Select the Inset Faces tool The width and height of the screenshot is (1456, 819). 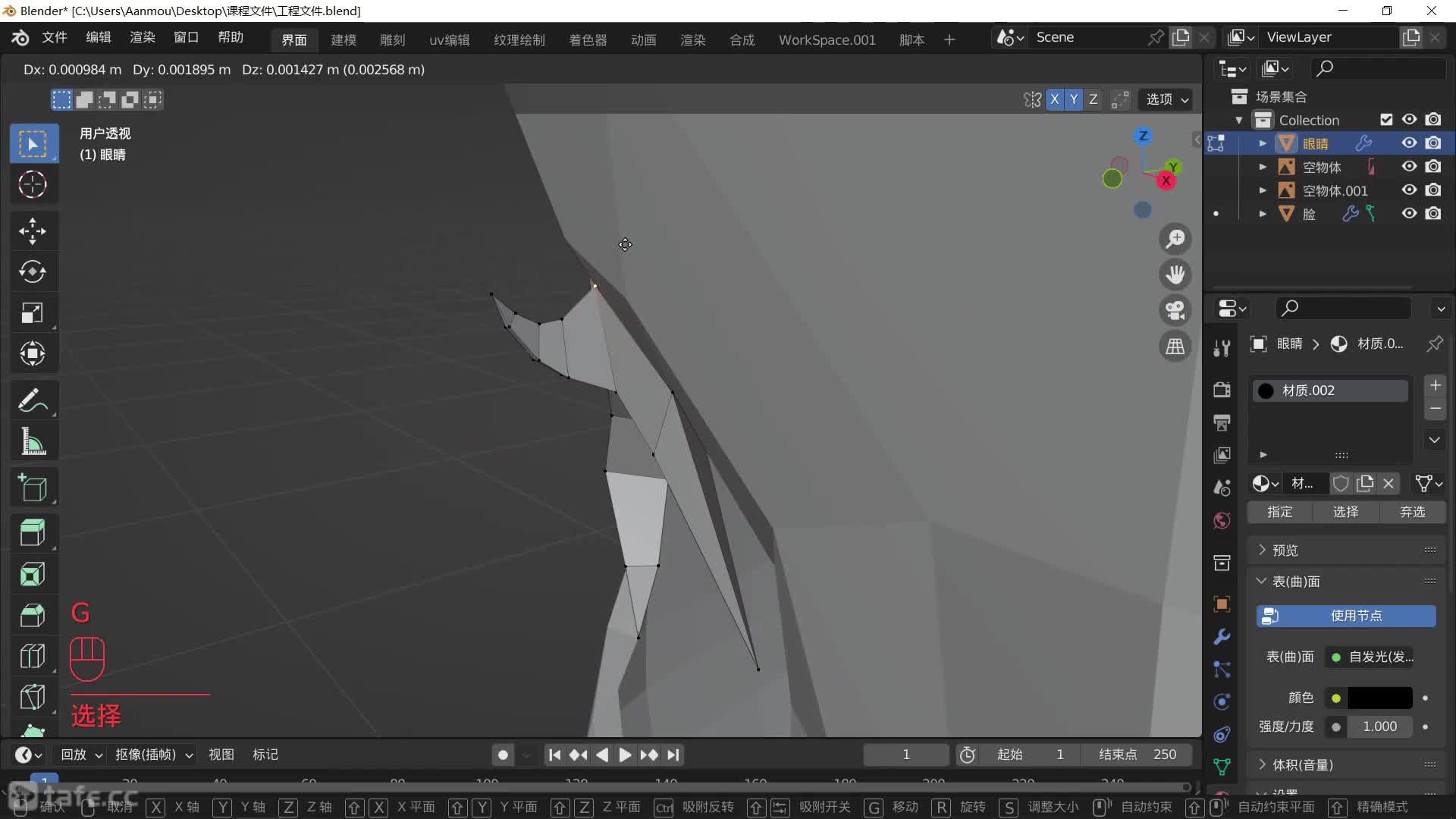click(33, 574)
